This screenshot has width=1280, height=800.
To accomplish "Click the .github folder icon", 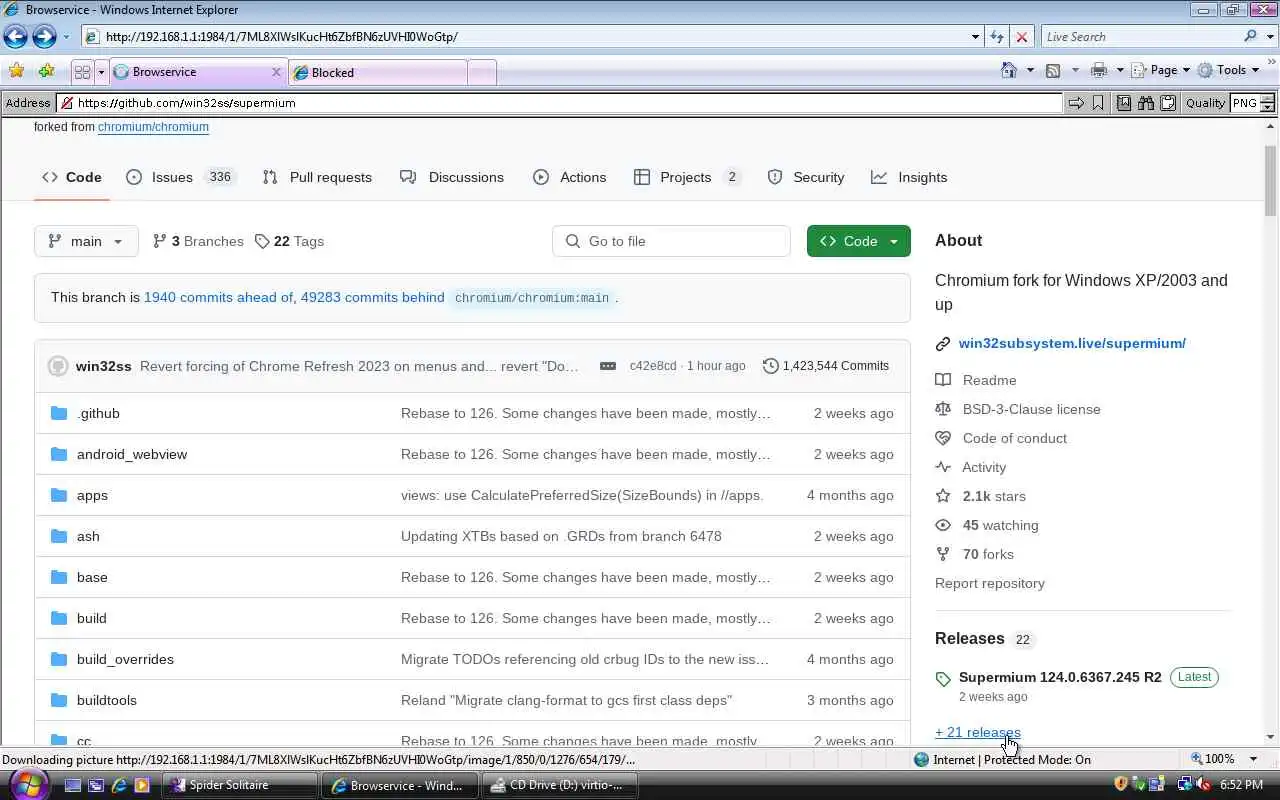I will [x=59, y=413].
